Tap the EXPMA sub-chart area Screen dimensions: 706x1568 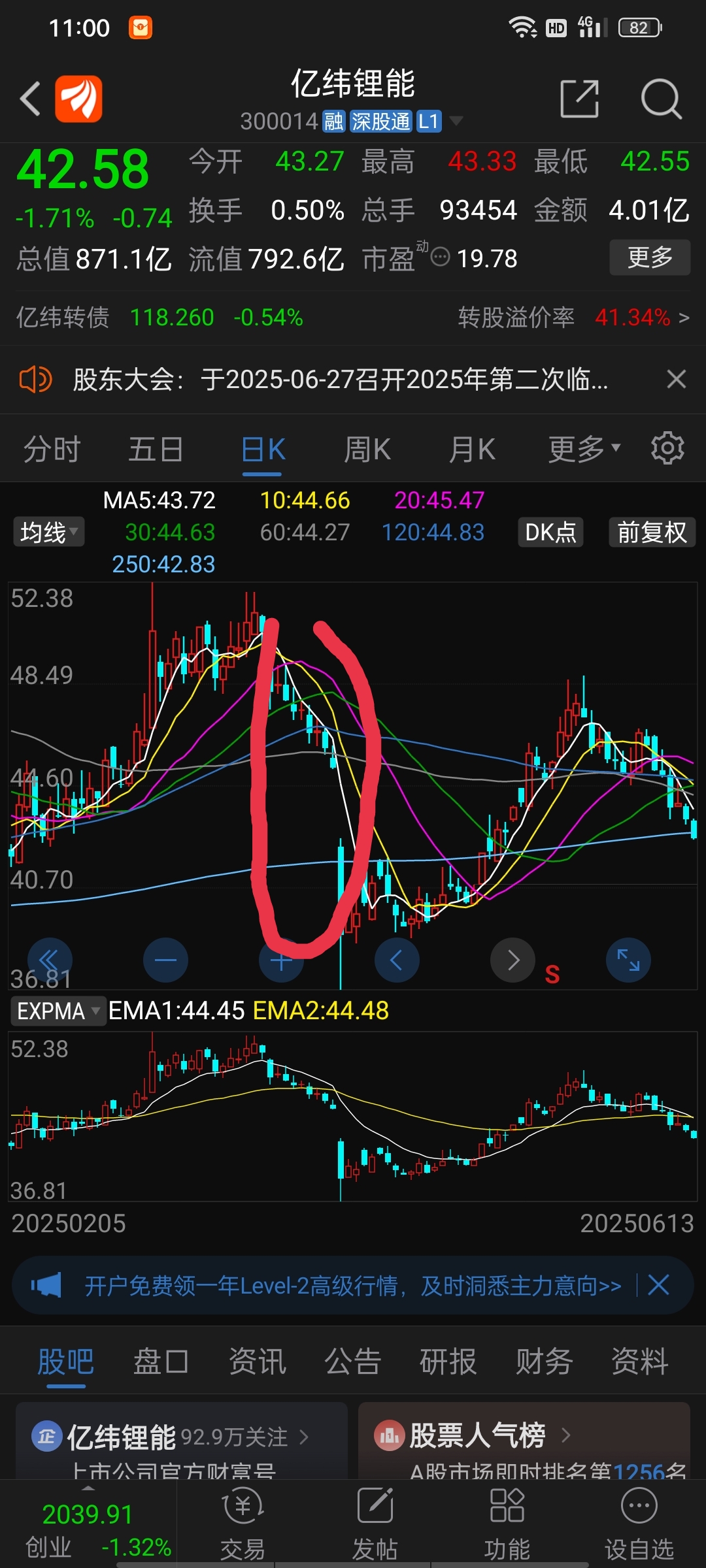353,1116
